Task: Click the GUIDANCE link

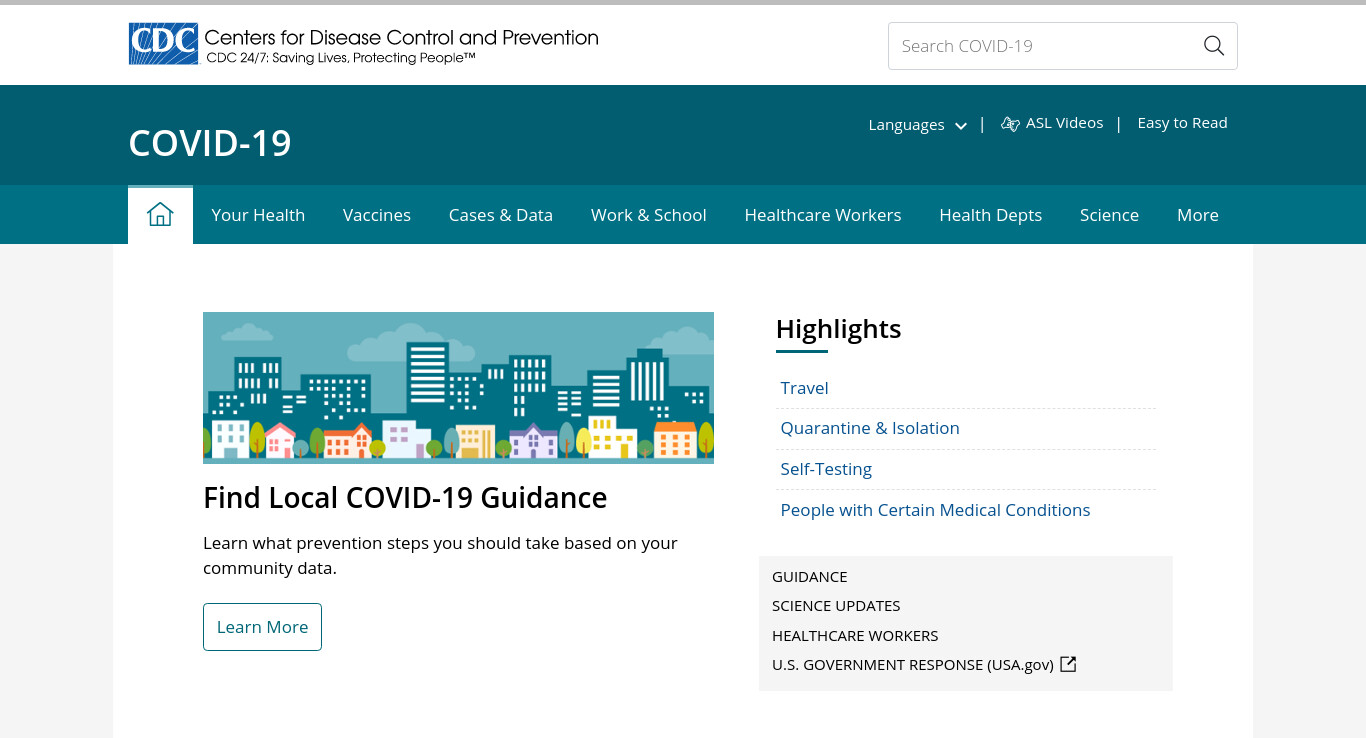Action: pos(810,577)
